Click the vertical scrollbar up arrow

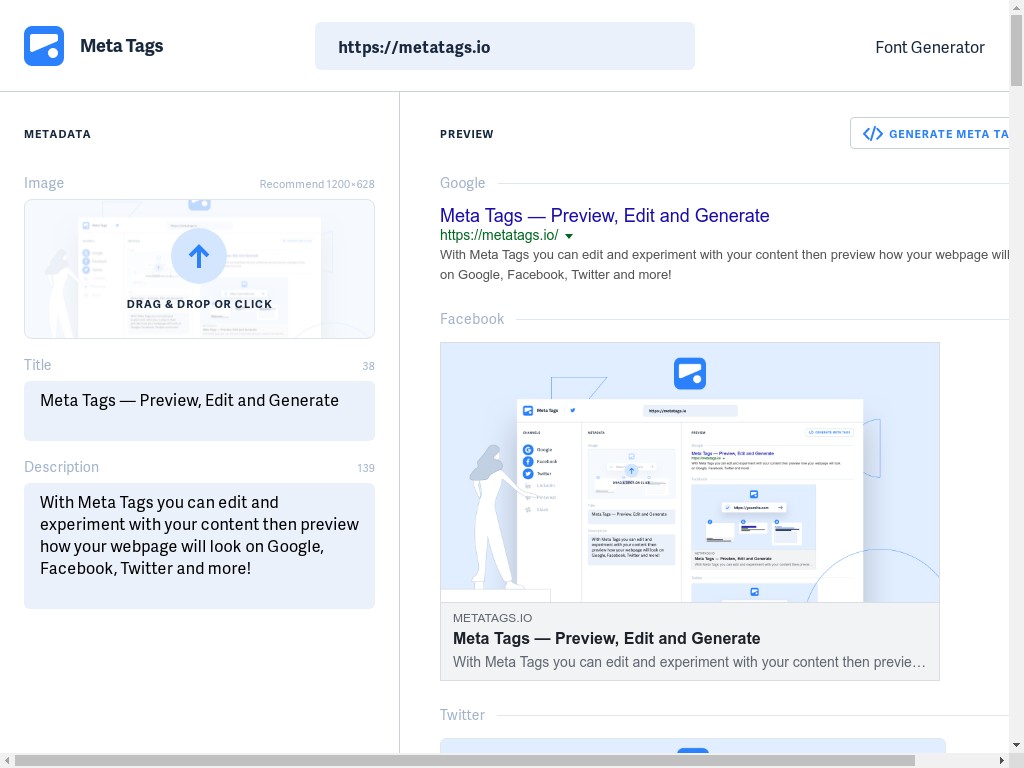(1016, 7)
